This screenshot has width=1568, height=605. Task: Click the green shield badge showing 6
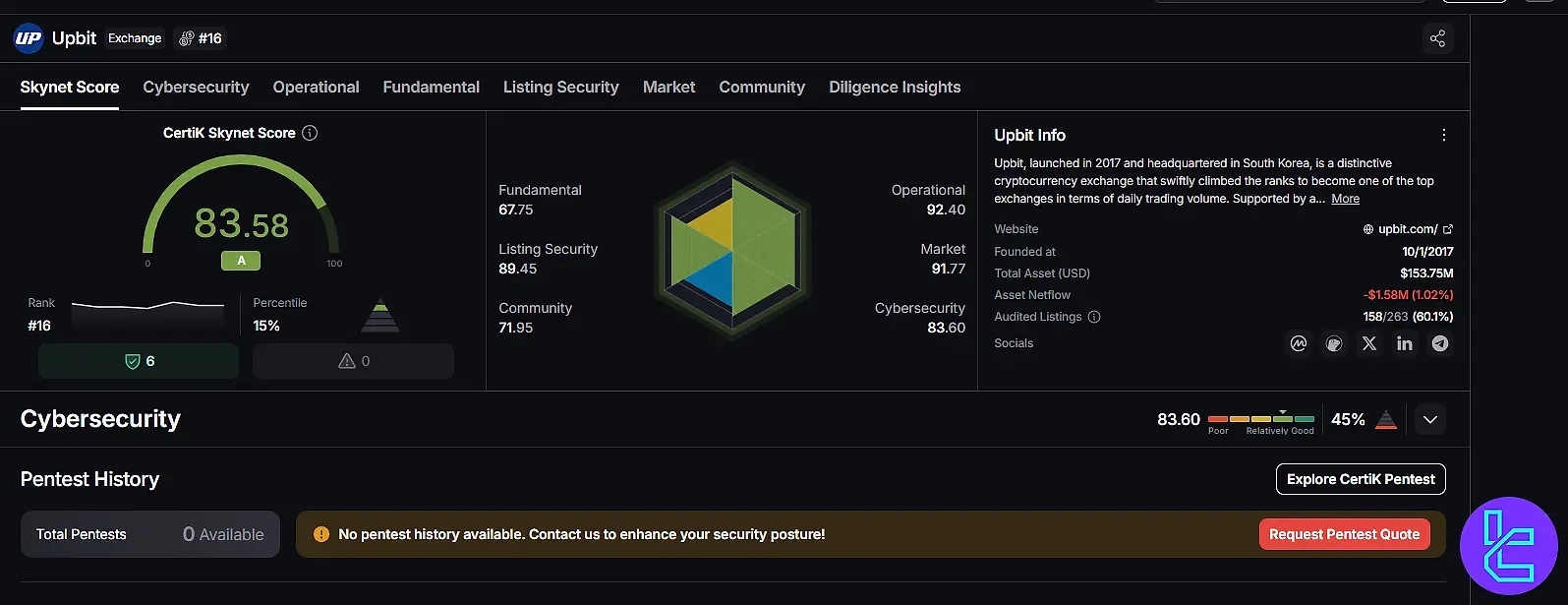click(139, 361)
